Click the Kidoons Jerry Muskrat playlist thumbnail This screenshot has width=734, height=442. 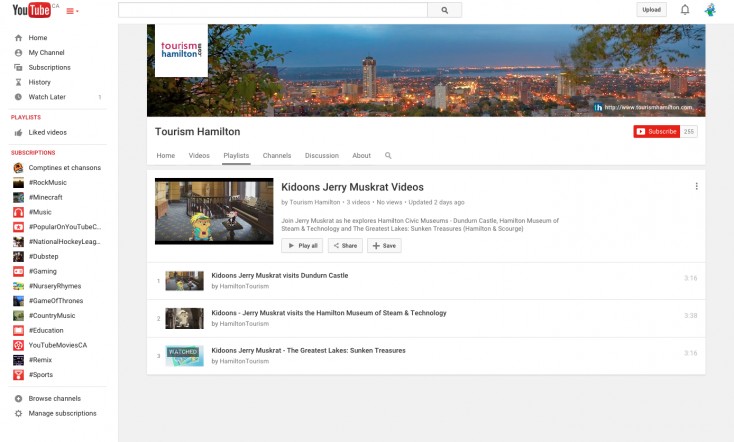tap(214, 211)
